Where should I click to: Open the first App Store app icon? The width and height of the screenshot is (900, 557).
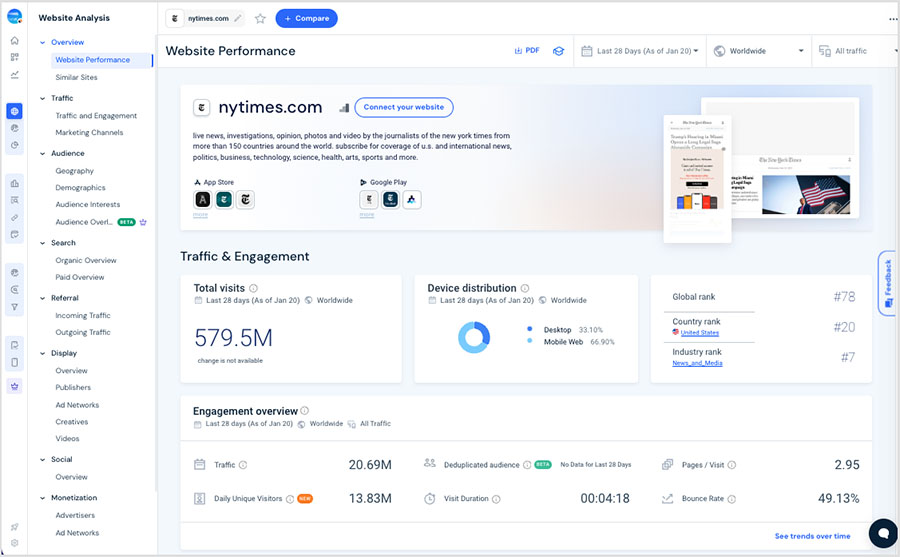(x=203, y=199)
